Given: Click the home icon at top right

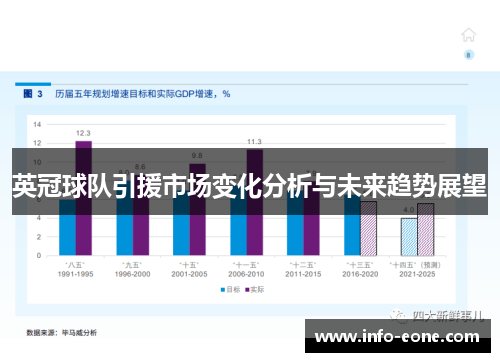Looking at the screenshot, I should click(468, 35).
